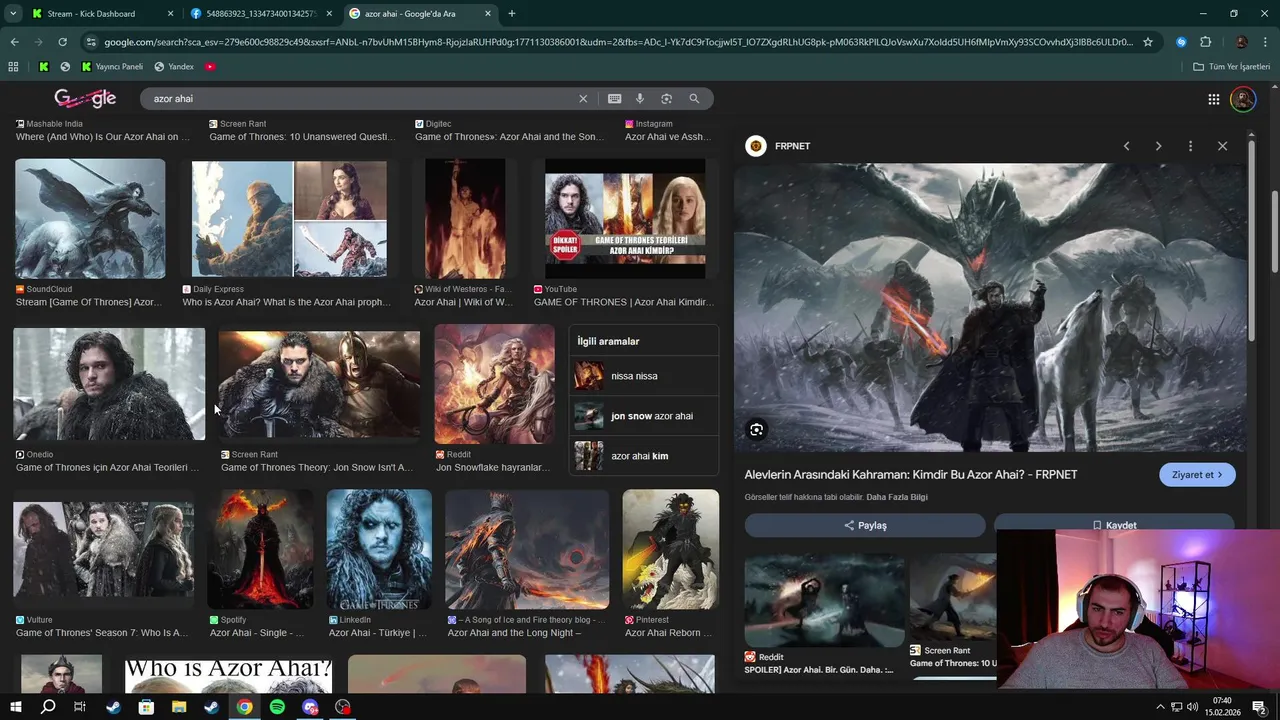Switch to the Facebook 548863923 tab
The image size is (1280, 720).
(260, 14)
